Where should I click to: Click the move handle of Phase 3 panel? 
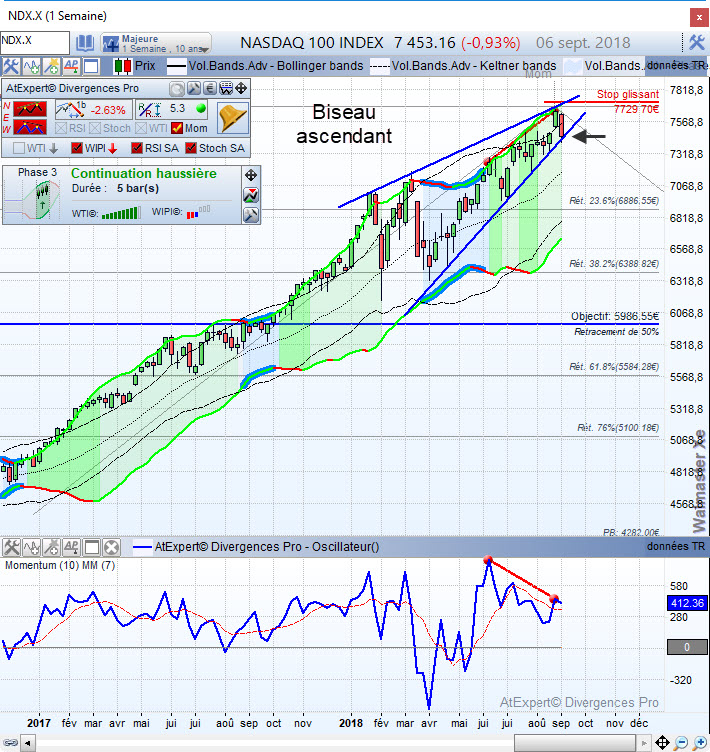[x=251, y=175]
